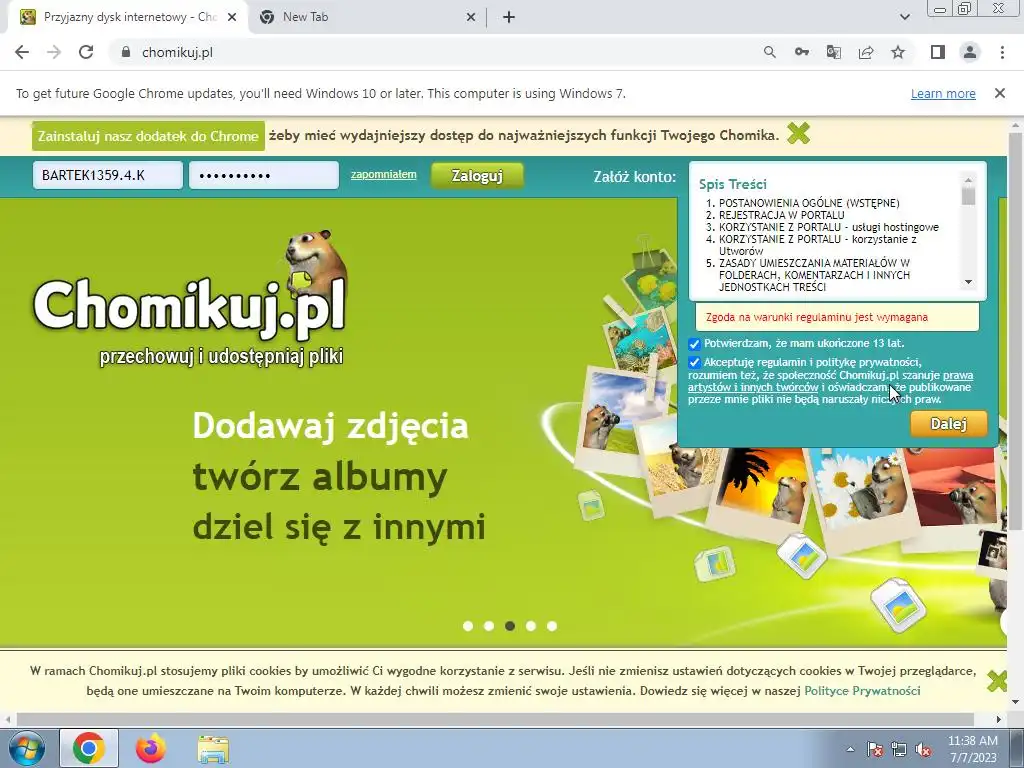The image size is (1024, 768).
Task: Show the second carousel slide dot
Action: (x=488, y=626)
